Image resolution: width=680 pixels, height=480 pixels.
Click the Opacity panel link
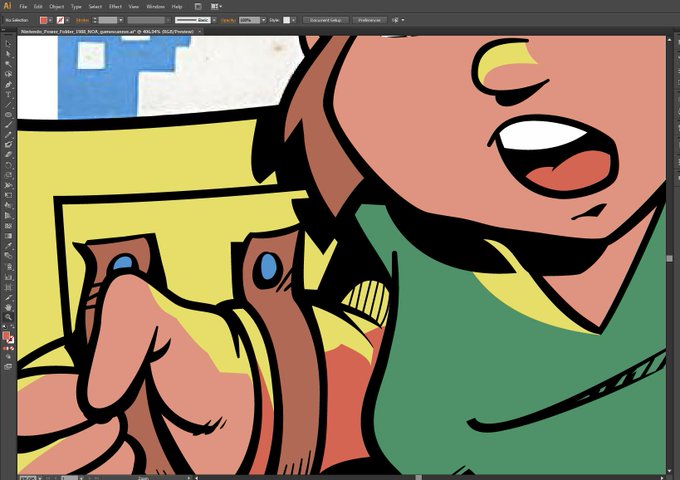pos(228,20)
